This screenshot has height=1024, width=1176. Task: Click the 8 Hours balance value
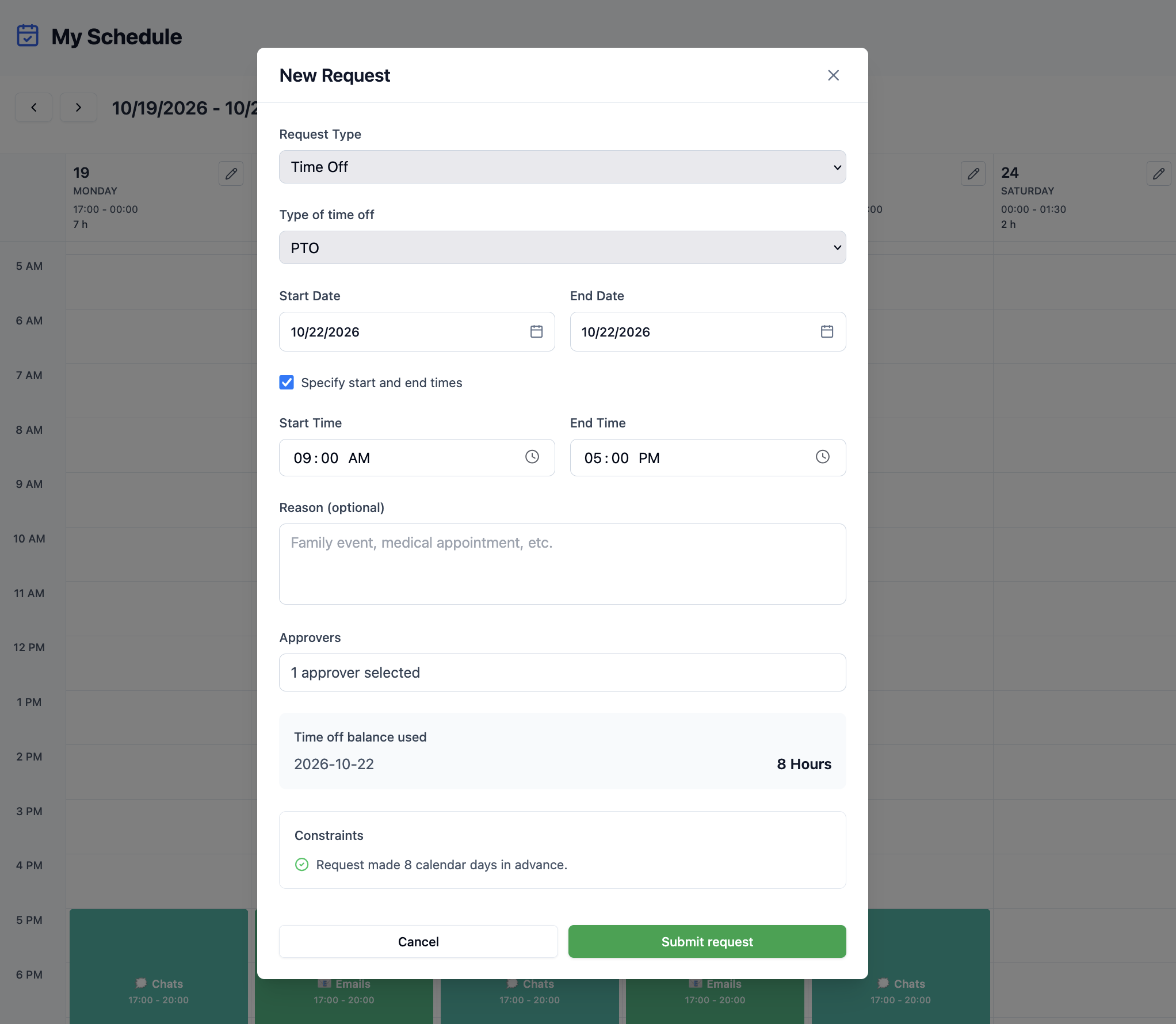click(x=804, y=764)
